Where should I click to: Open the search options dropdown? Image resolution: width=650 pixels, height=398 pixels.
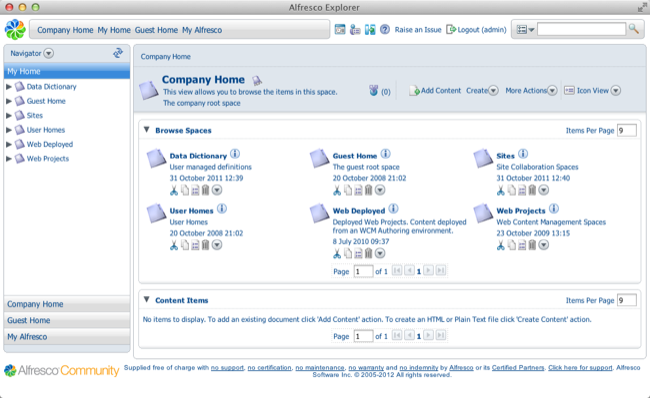pos(526,29)
